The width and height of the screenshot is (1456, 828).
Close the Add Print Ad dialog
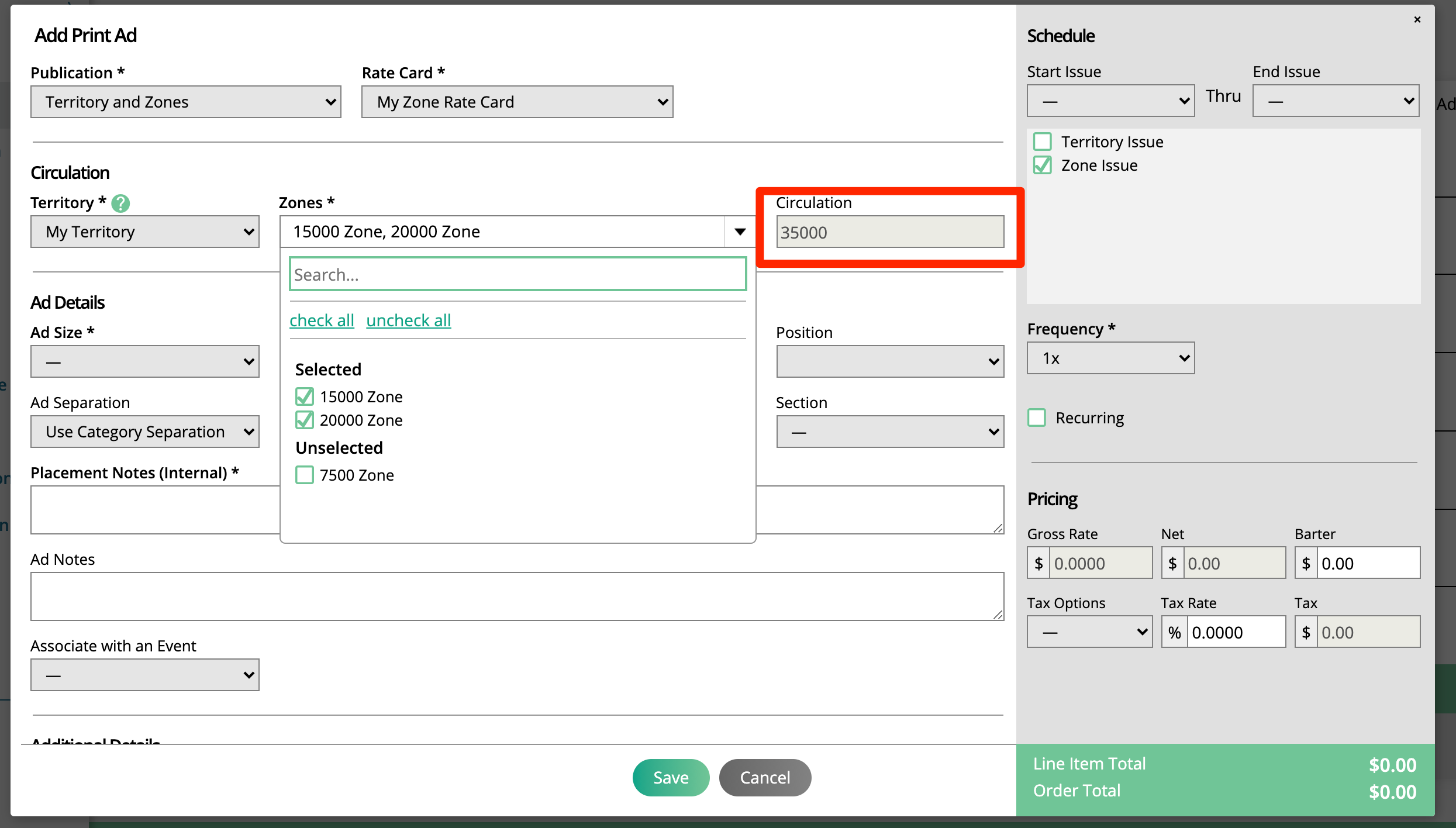point(1417,20)
